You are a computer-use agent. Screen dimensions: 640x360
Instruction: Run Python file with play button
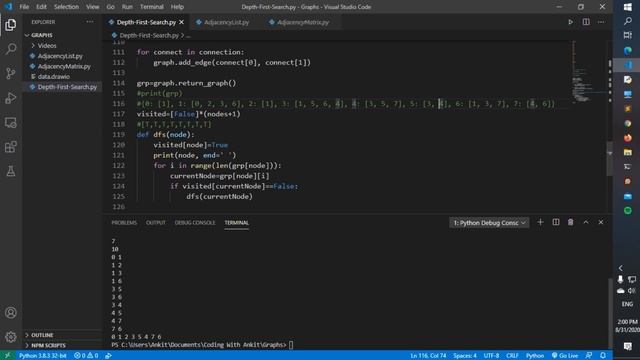(x=570, y=22)
